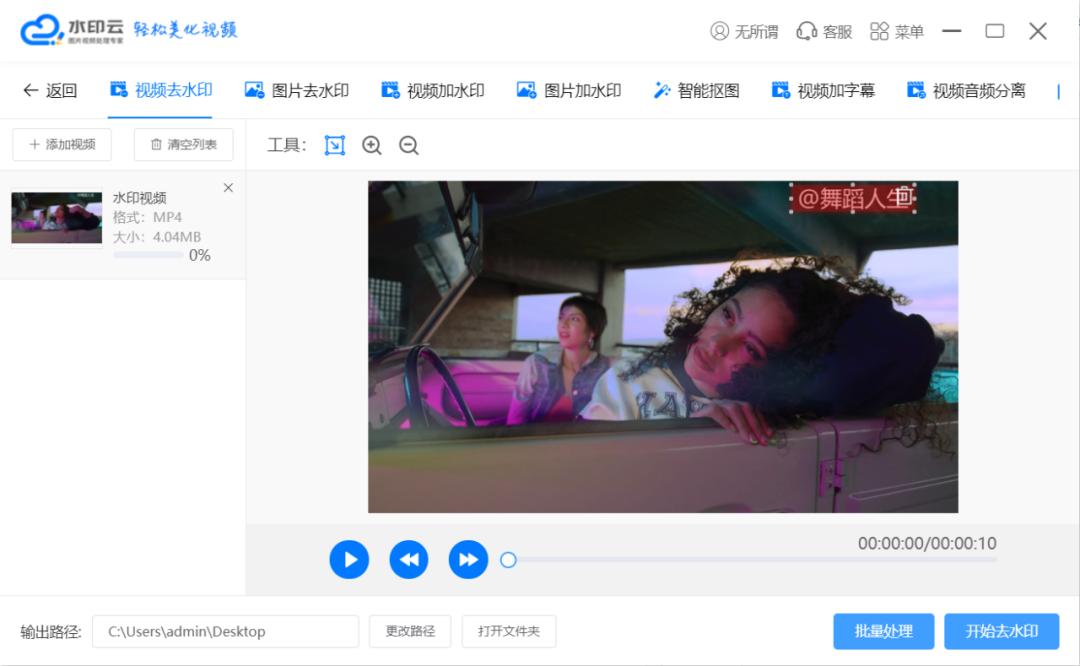Viewport: 1080px width, 666px height.
Task: Zoom out of the video preview
Action: (x=408, y=145)
